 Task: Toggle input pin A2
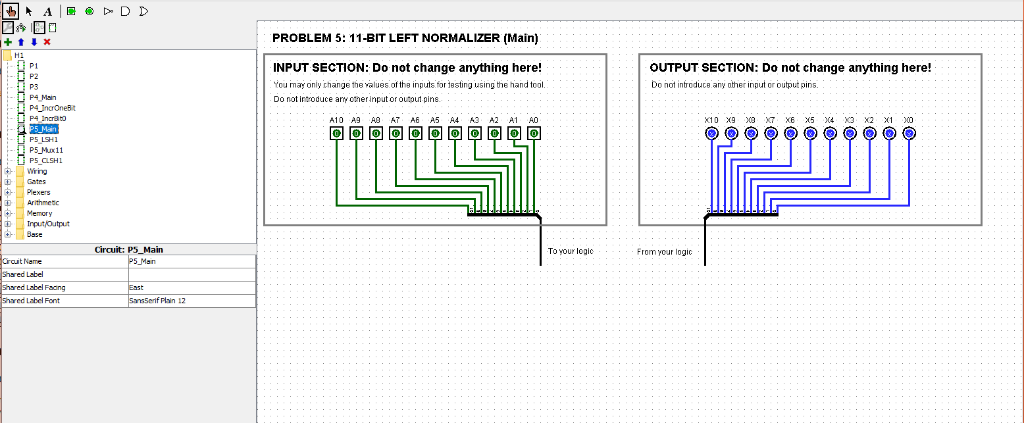pos(494,133)
